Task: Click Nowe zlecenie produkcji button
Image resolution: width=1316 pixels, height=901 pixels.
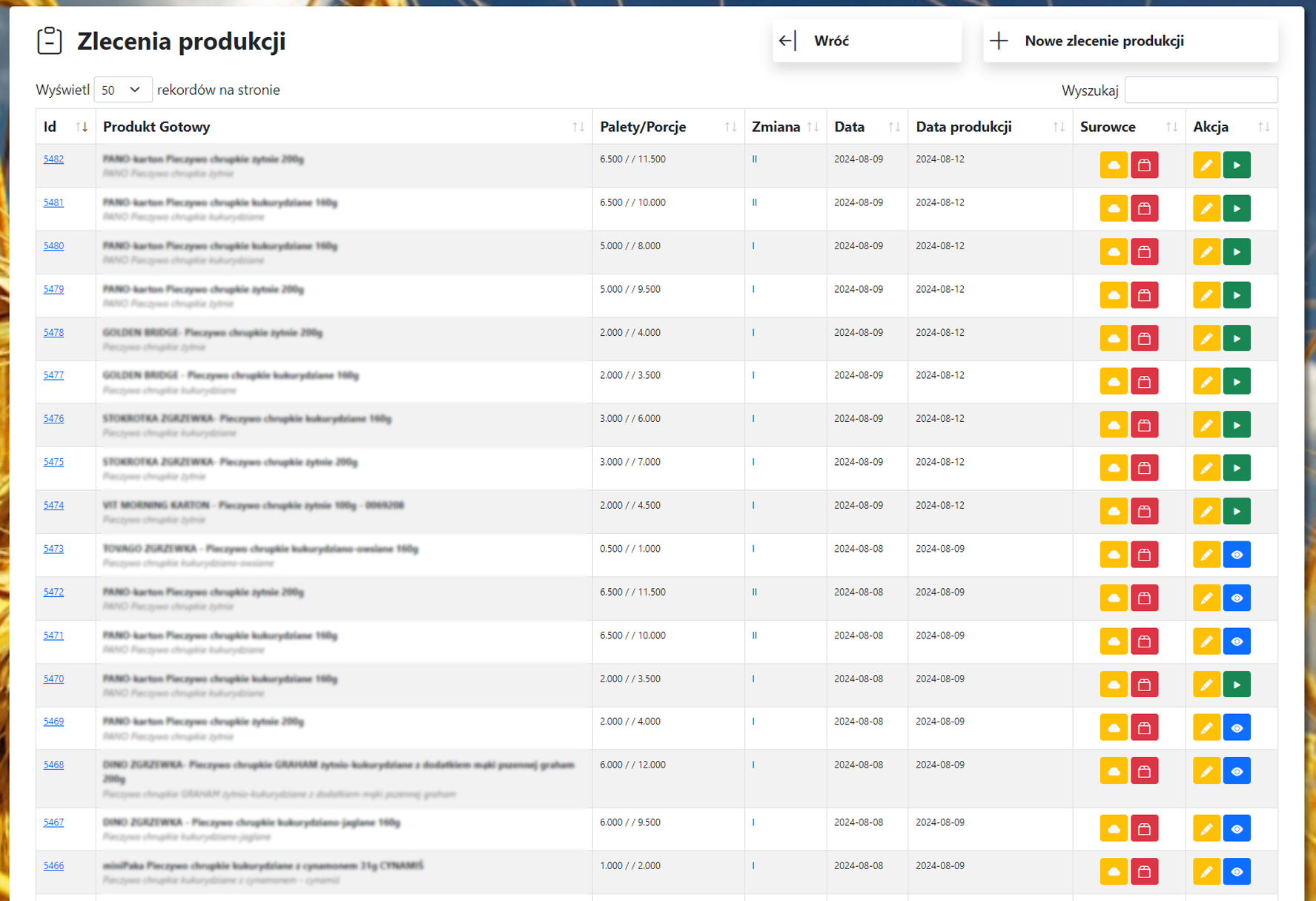Action: point(1130,41)
